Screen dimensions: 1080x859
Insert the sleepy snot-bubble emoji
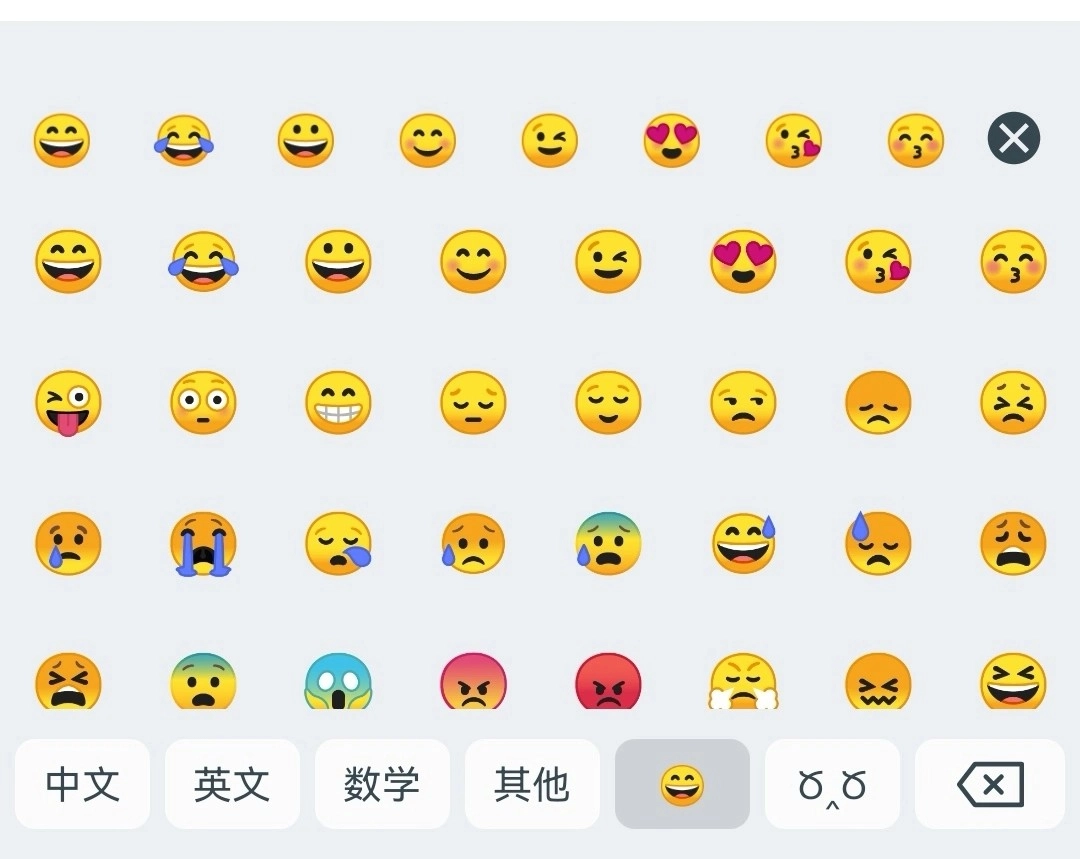[x=338, y=544]
